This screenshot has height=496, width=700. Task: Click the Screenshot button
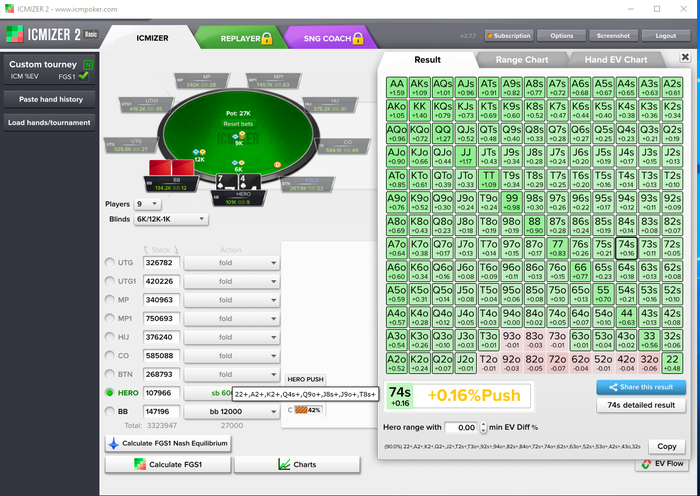613,36
